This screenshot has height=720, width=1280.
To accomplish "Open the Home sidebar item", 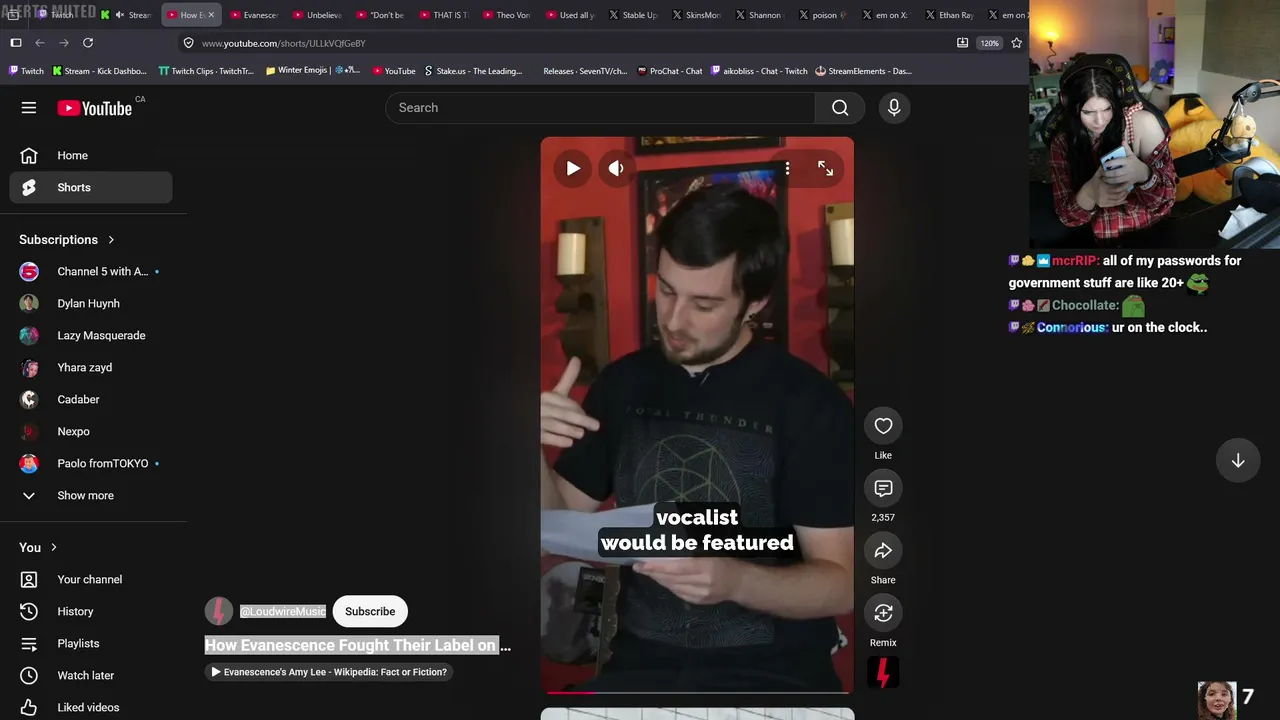I will click(91, 156).
